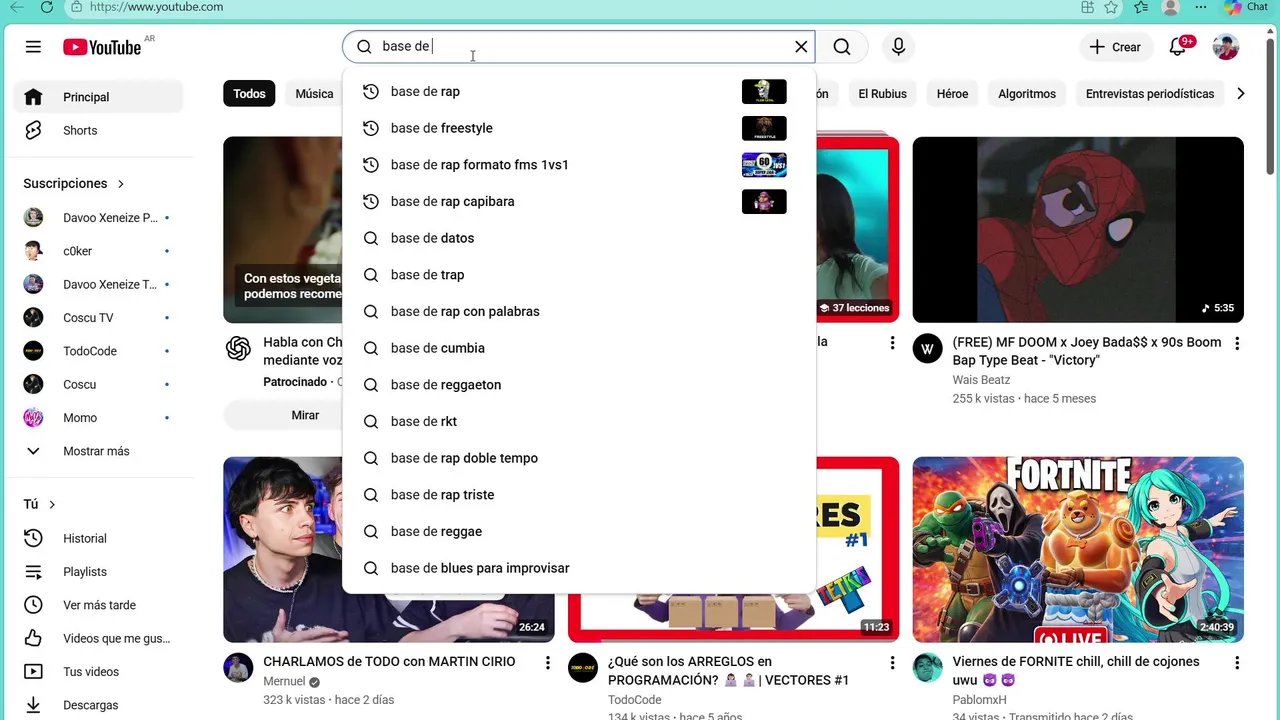
Task: Open Momo channel subscription
Action: tap(98, 418)
